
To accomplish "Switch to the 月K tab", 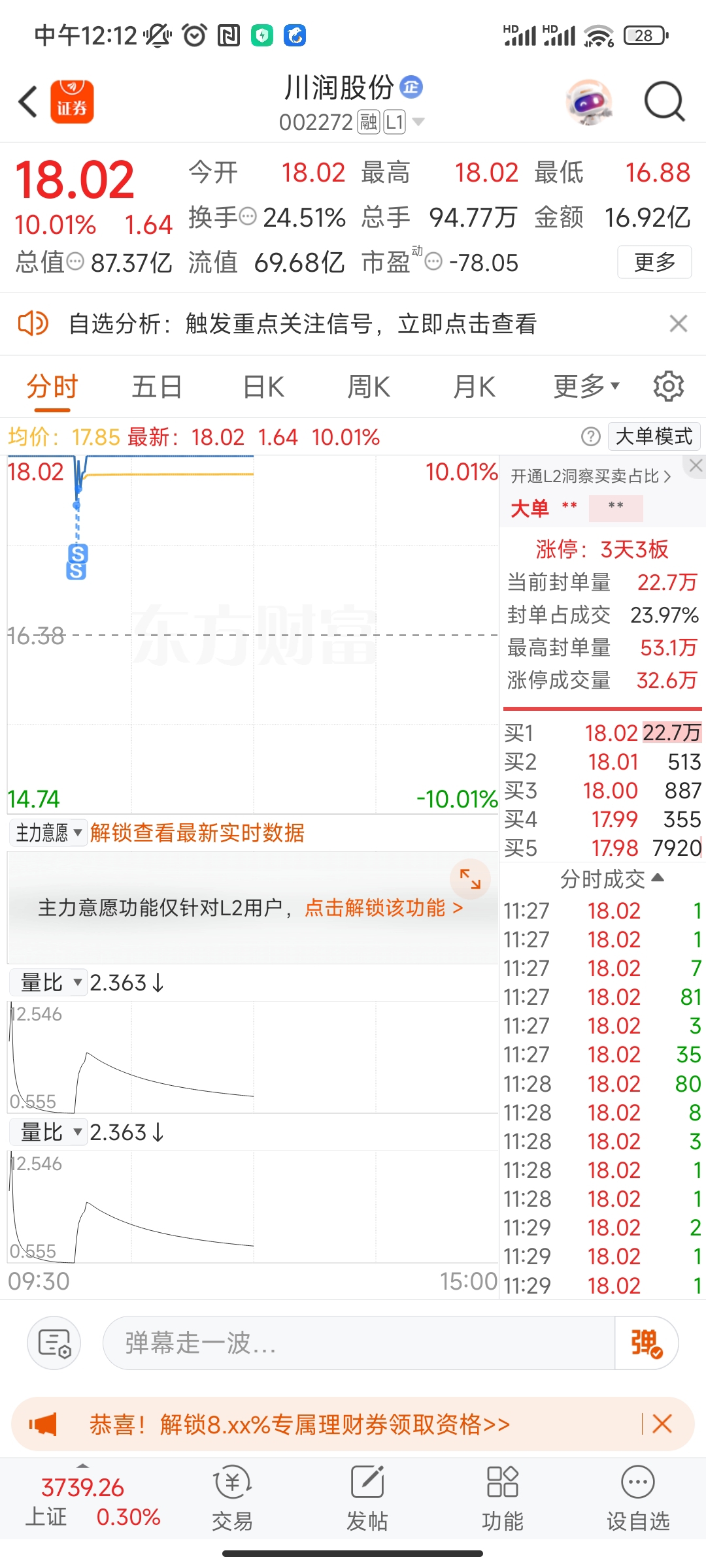I will pyautogui.click(x=474, y=387).
